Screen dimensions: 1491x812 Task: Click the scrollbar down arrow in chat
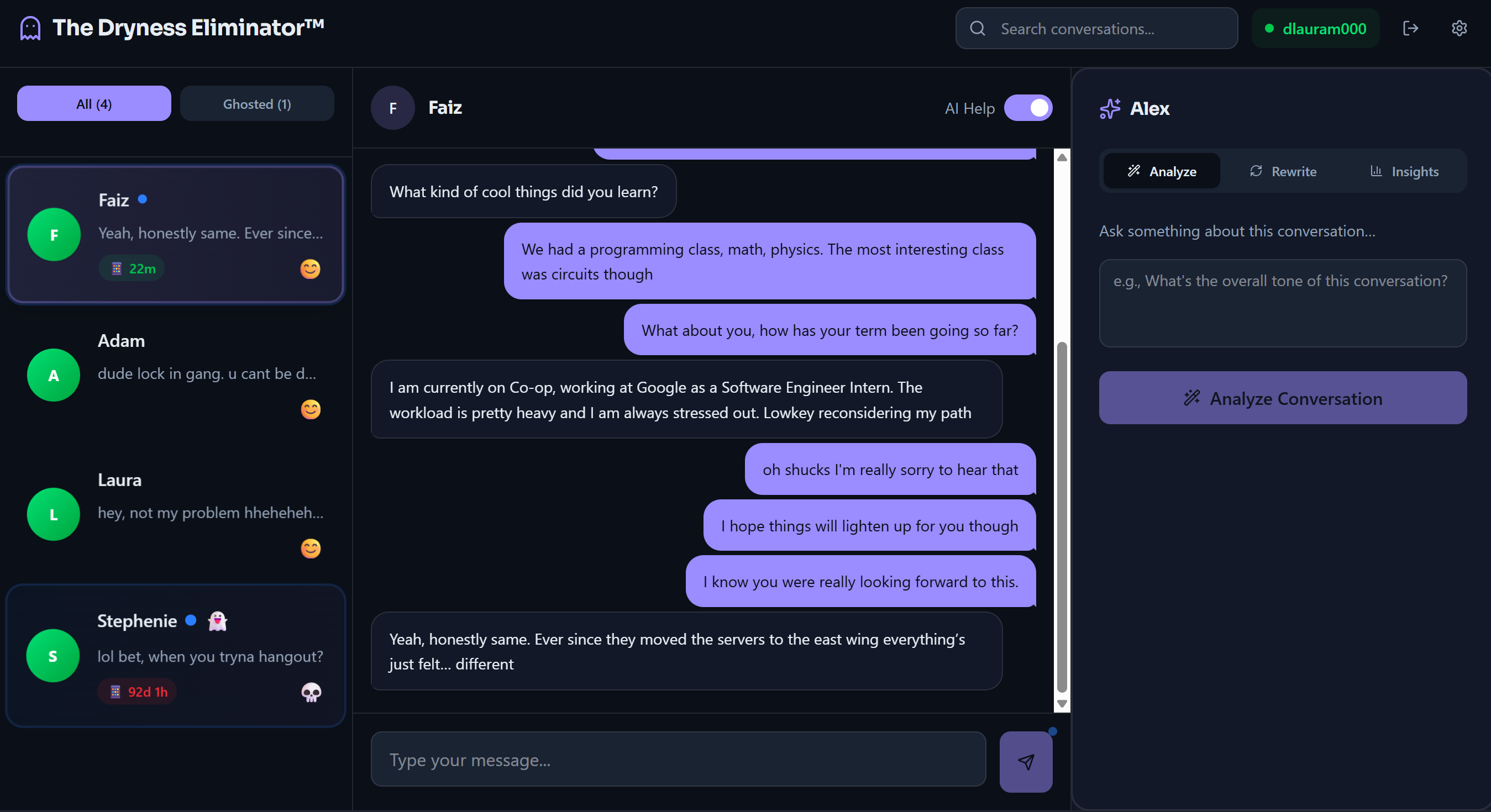(1062, 704)
